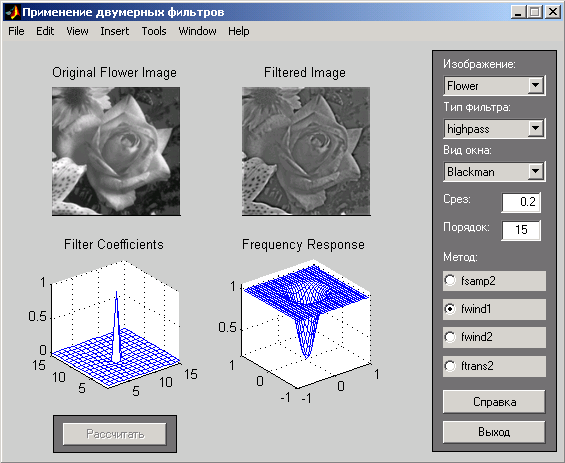Open the View menu
565x463 pixels.
coord(77,31)
